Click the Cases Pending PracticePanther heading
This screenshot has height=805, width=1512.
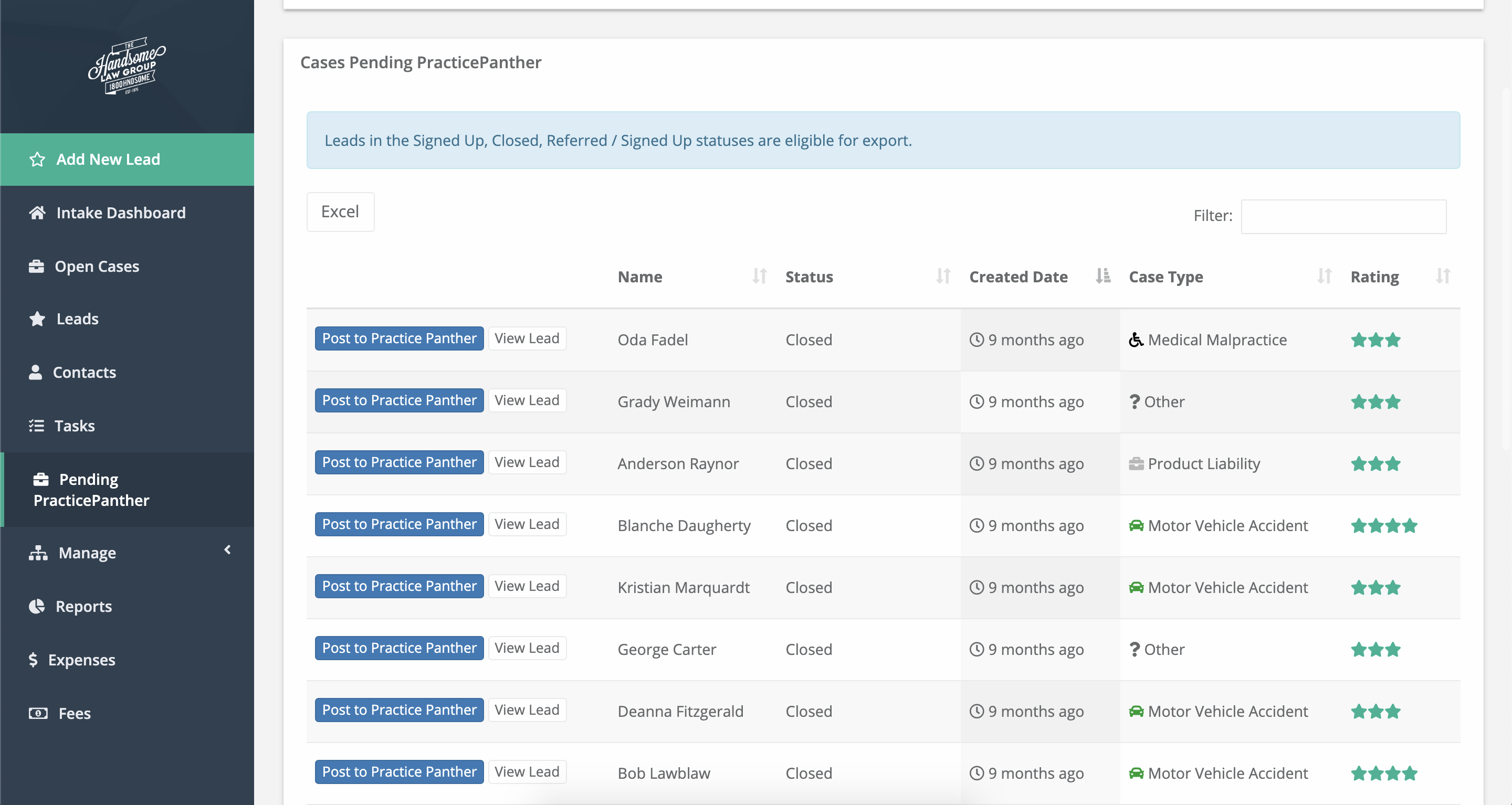click(420, 62)
